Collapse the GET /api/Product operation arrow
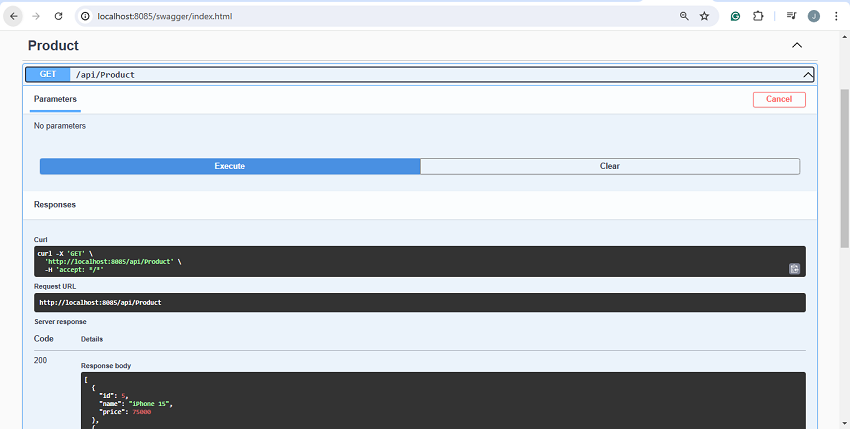This screenshot has height=429, width=850. [808, 75]
